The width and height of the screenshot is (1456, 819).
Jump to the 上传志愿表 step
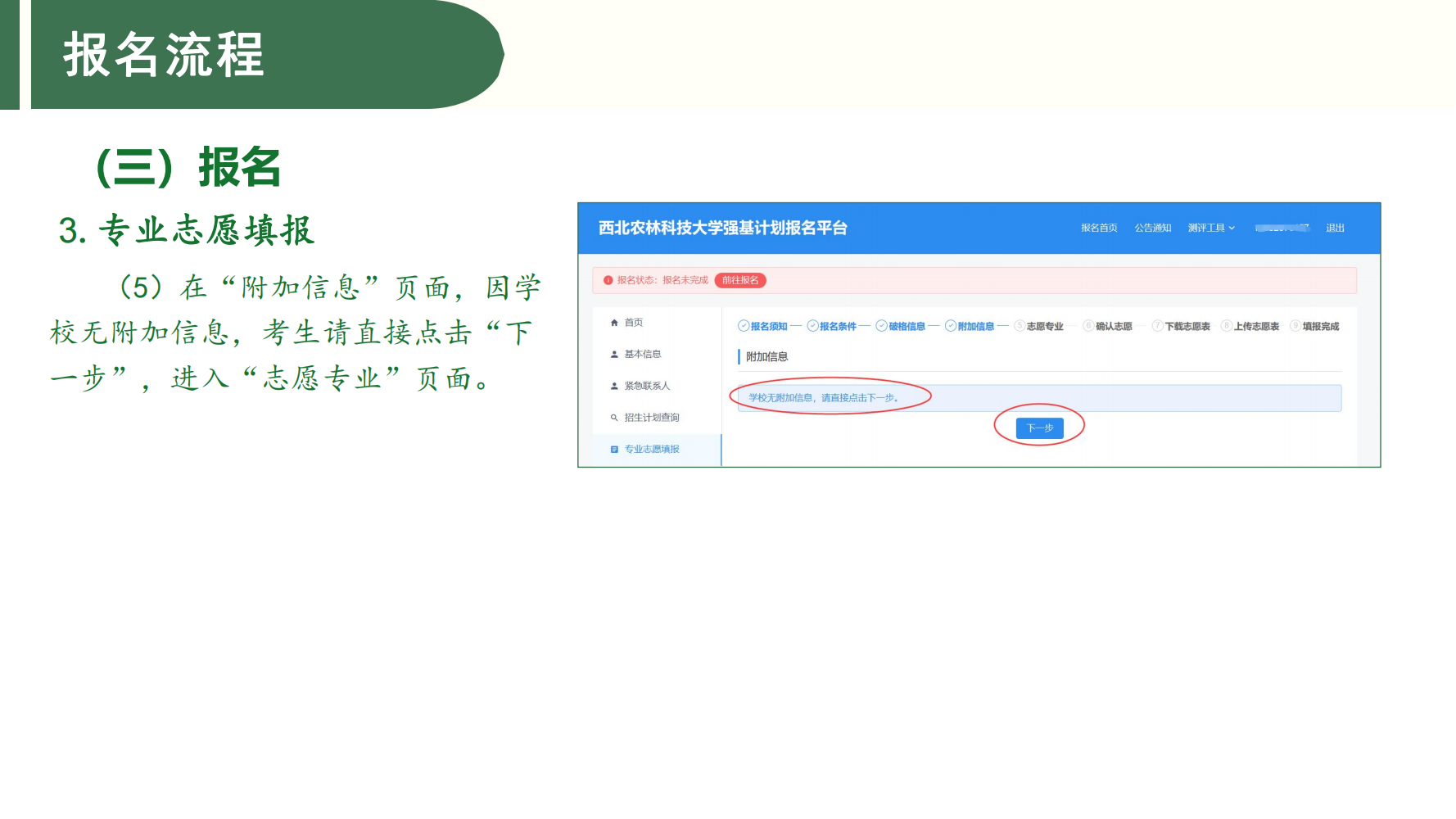coord(1255,326)
